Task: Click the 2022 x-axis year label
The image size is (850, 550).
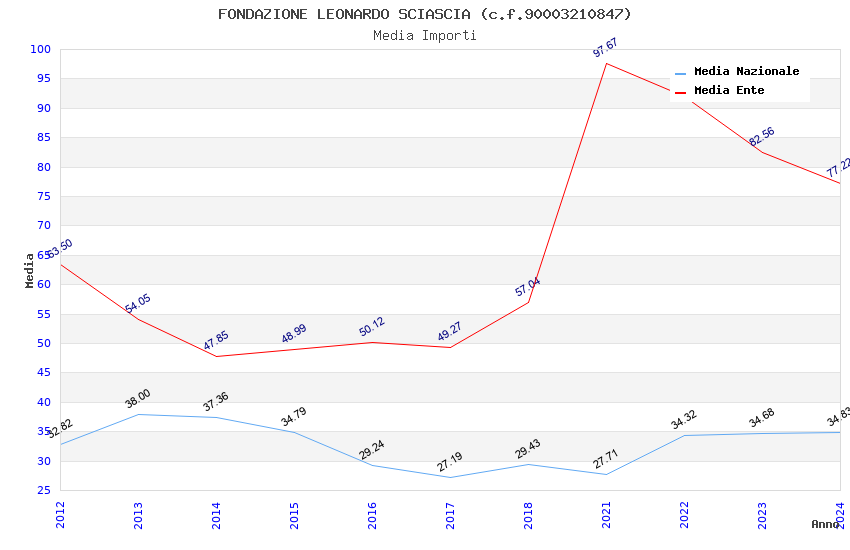Action: (684, 515)
